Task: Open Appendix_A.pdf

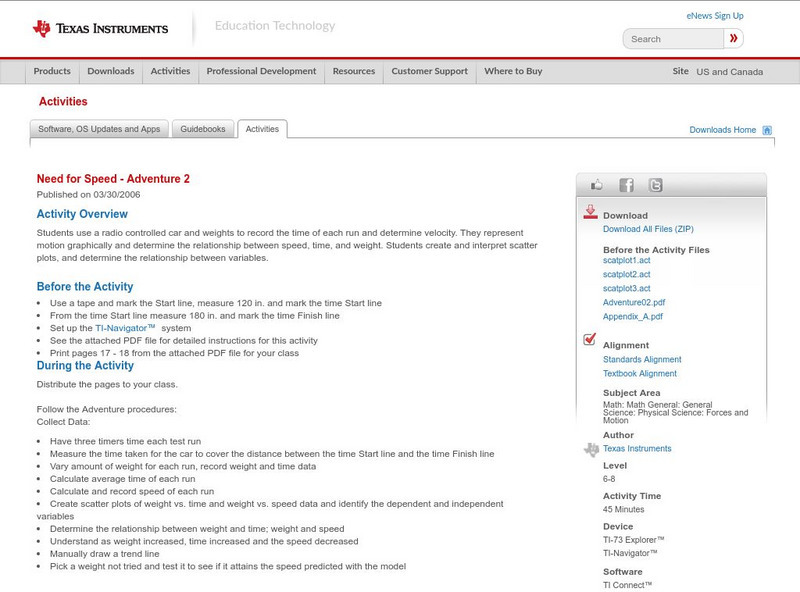Action: 633,316
